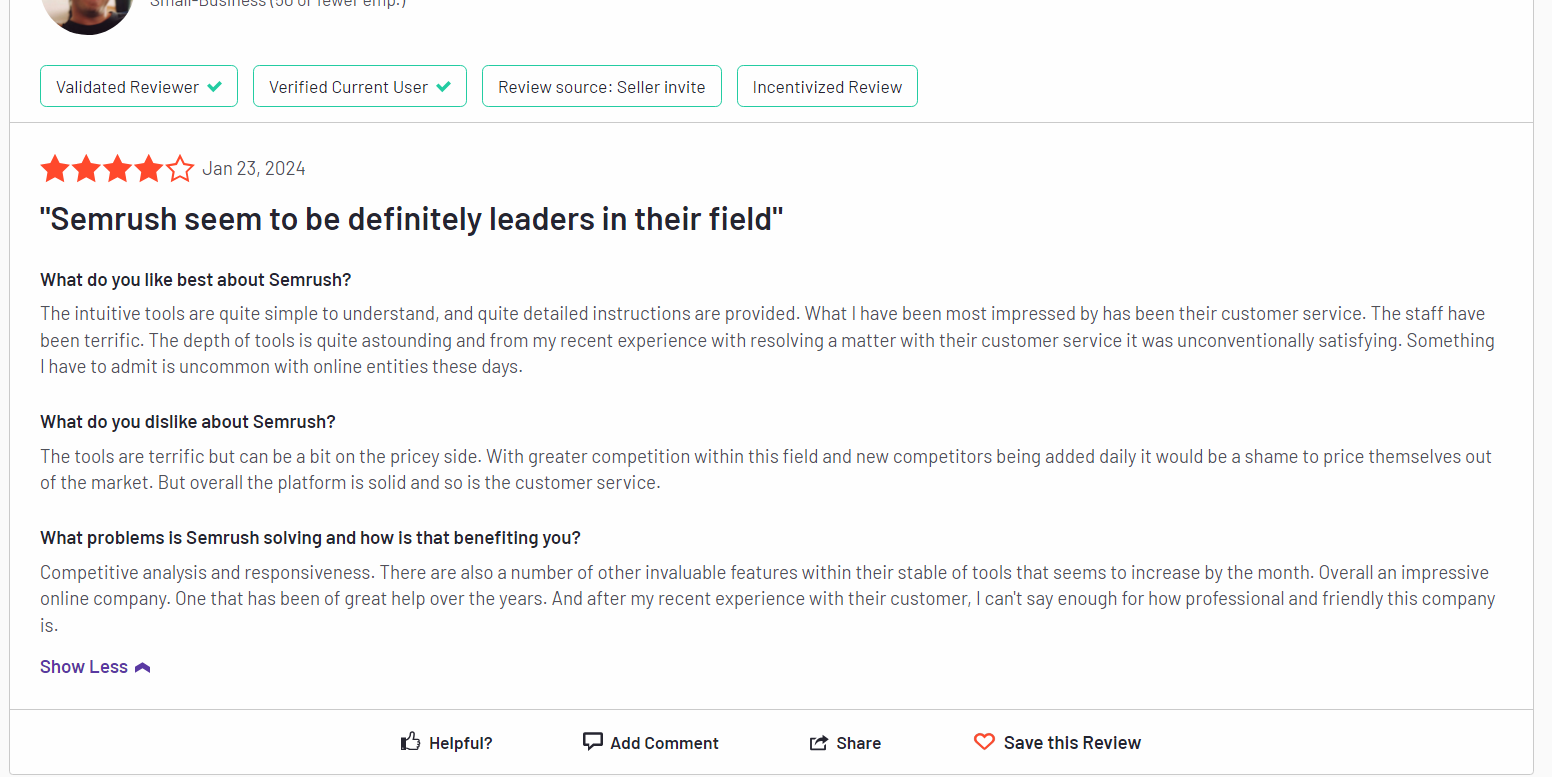Screen dimensions: 1552x777
Task: Open the reviewer profile photo
Action: pyautogui.click(x=88, y=13)
